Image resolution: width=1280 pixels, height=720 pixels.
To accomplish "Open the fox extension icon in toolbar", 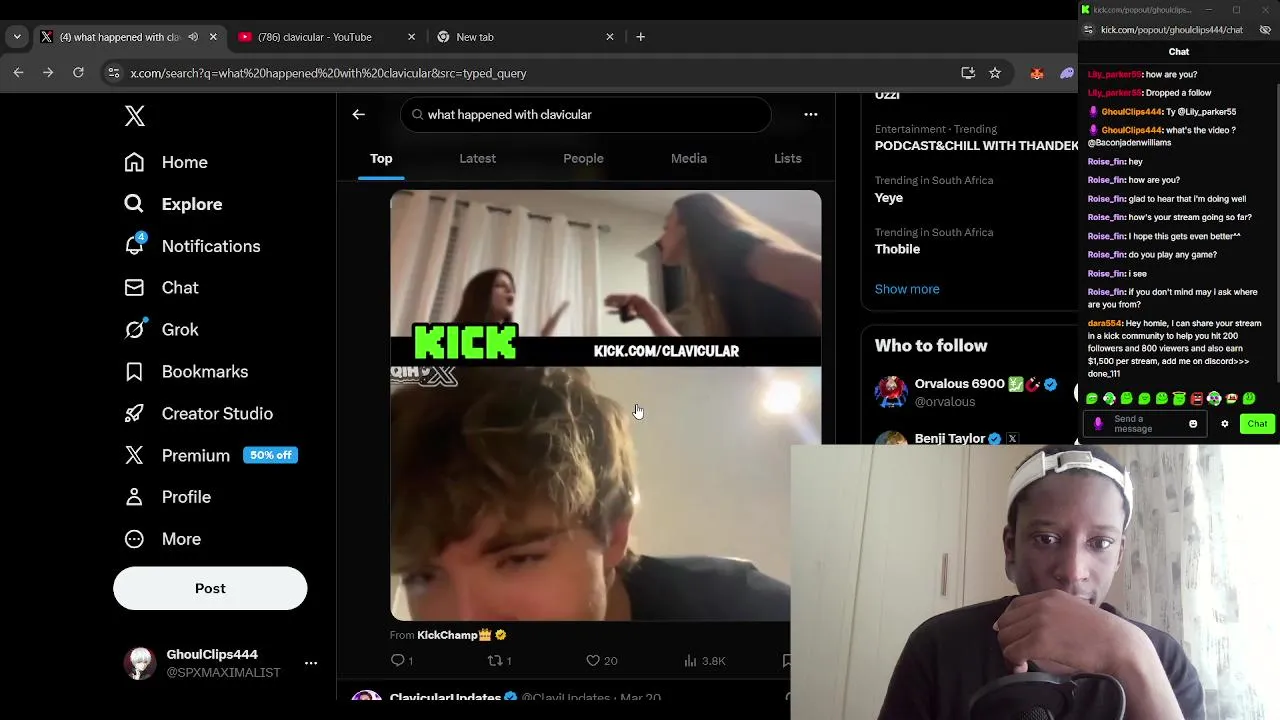I will (1037, 73).
